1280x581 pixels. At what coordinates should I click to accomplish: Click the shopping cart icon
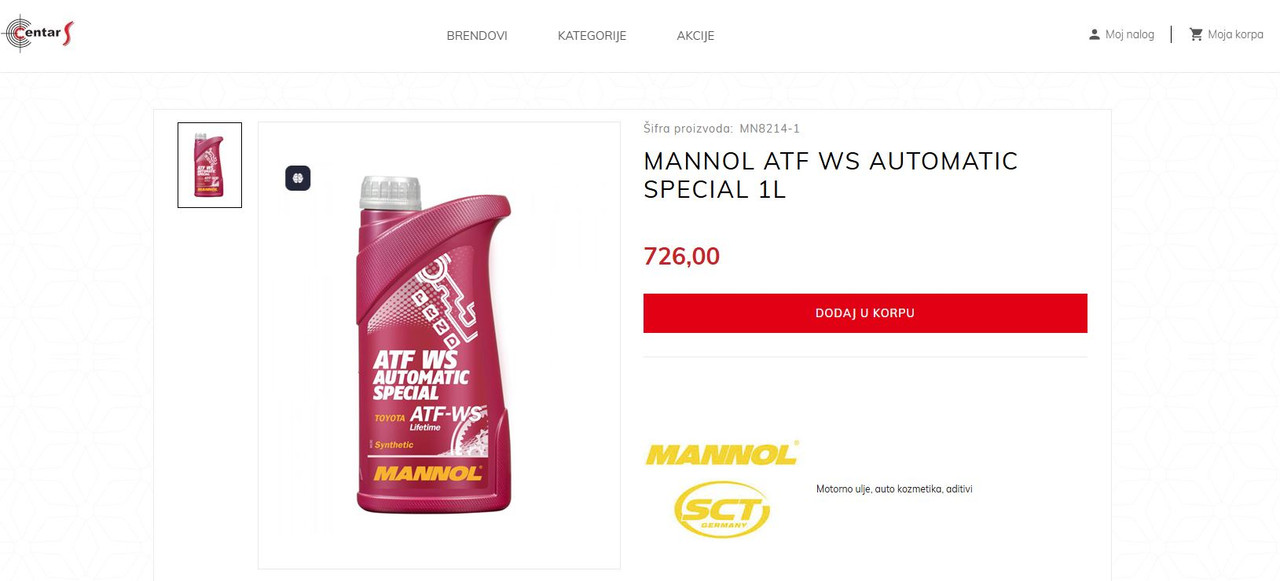pyautogui.click(x=1196, y=34)
